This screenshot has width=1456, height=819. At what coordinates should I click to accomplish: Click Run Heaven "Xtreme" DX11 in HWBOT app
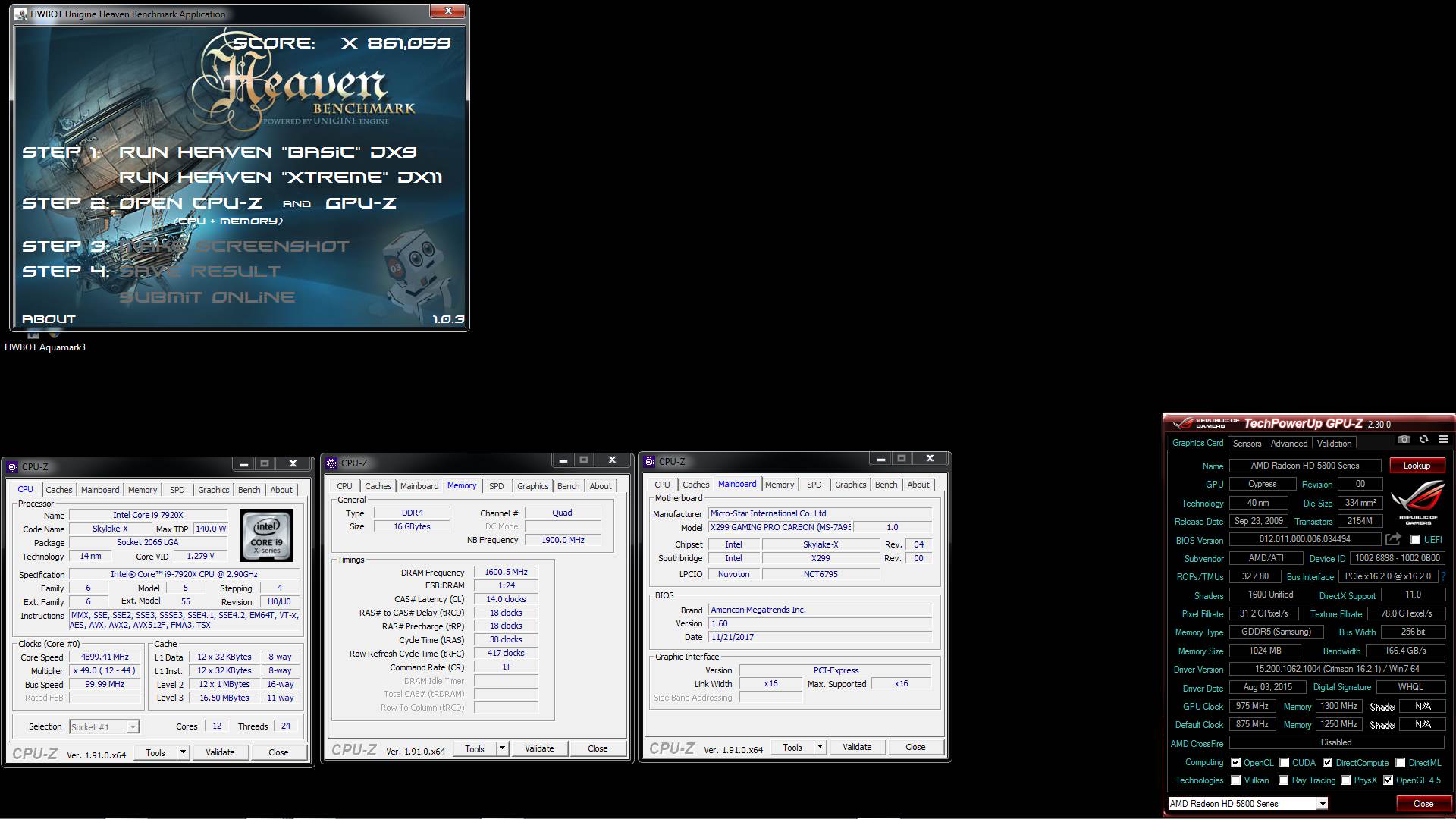[281, 177]
